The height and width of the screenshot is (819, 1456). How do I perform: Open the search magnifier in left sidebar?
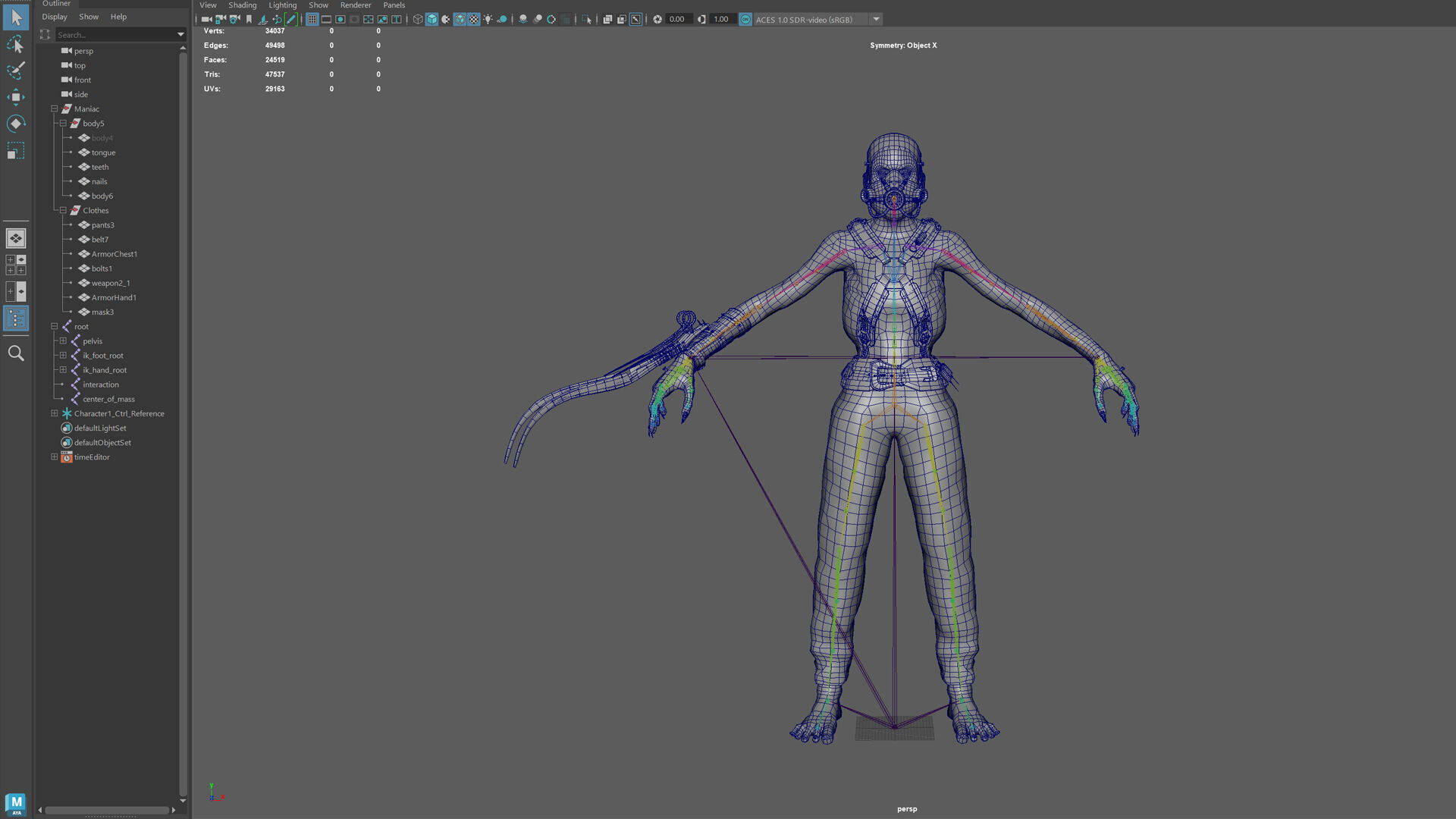(x=16, y=353)
